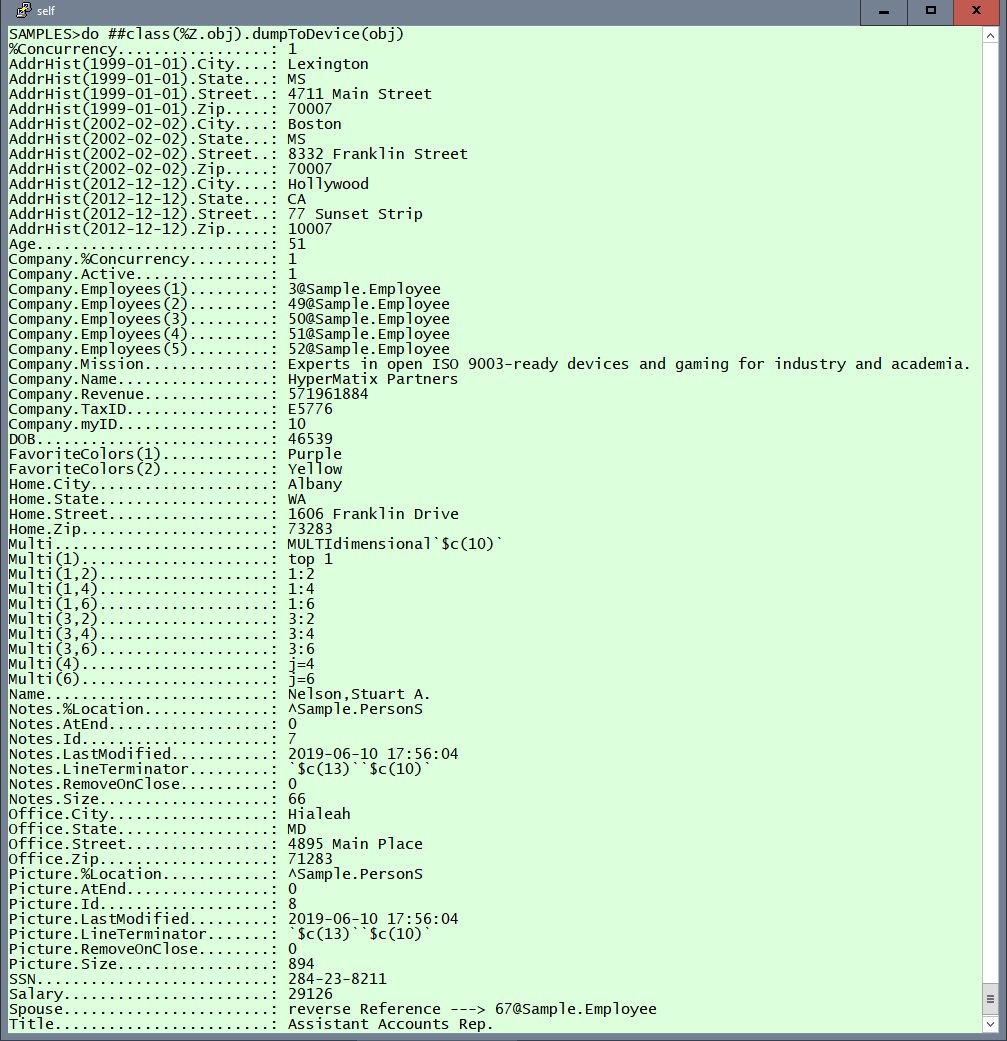Close the self terminal window

pyautogui.click(x=977, y=11)
